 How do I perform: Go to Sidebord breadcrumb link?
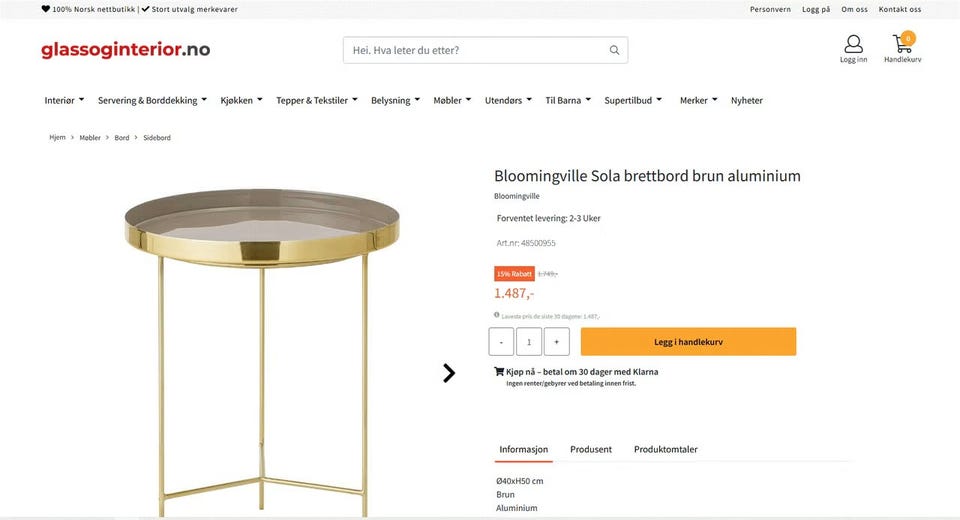pos(157,137)
